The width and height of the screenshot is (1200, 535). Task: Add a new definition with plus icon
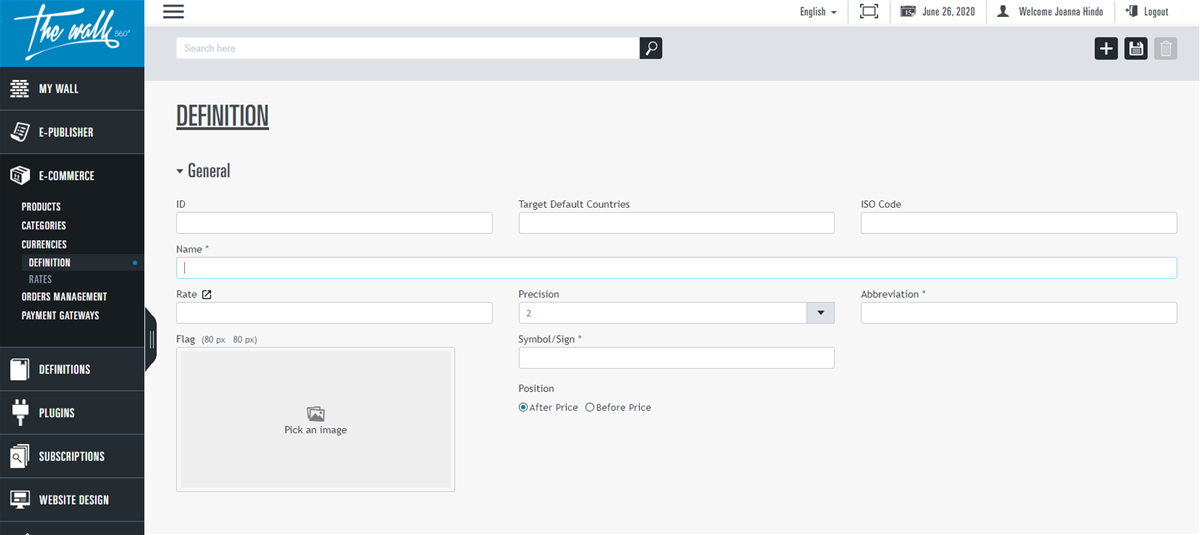pyautogui.click(x=1106, y=48)
